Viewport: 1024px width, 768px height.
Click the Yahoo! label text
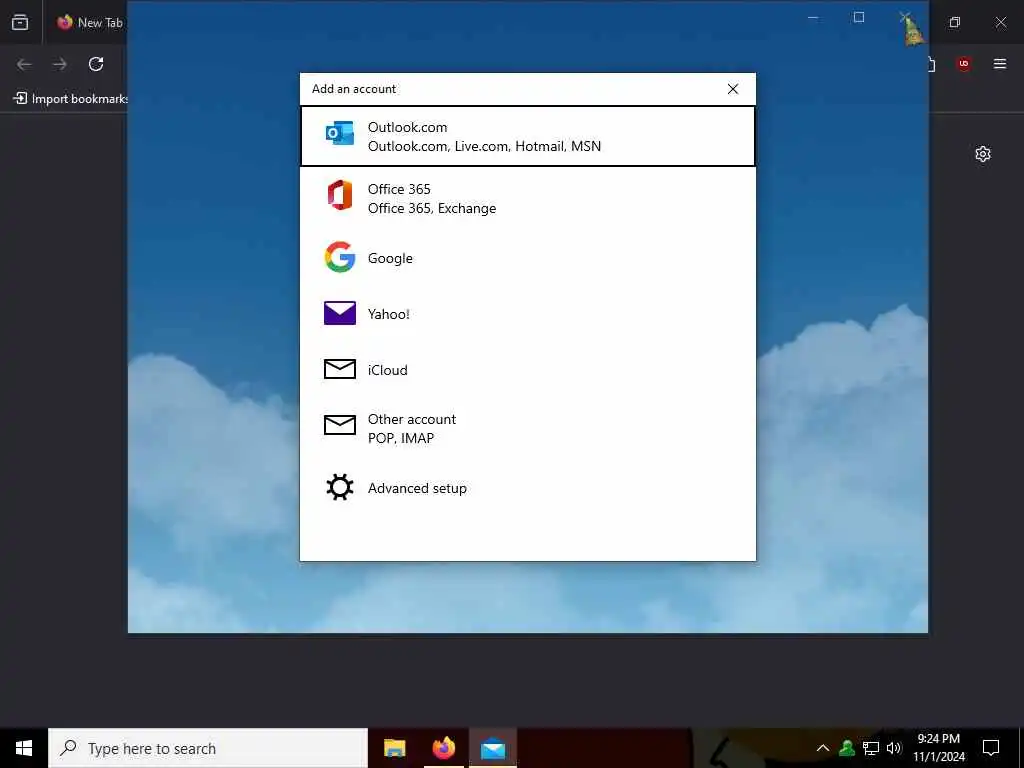pos(389,314)
